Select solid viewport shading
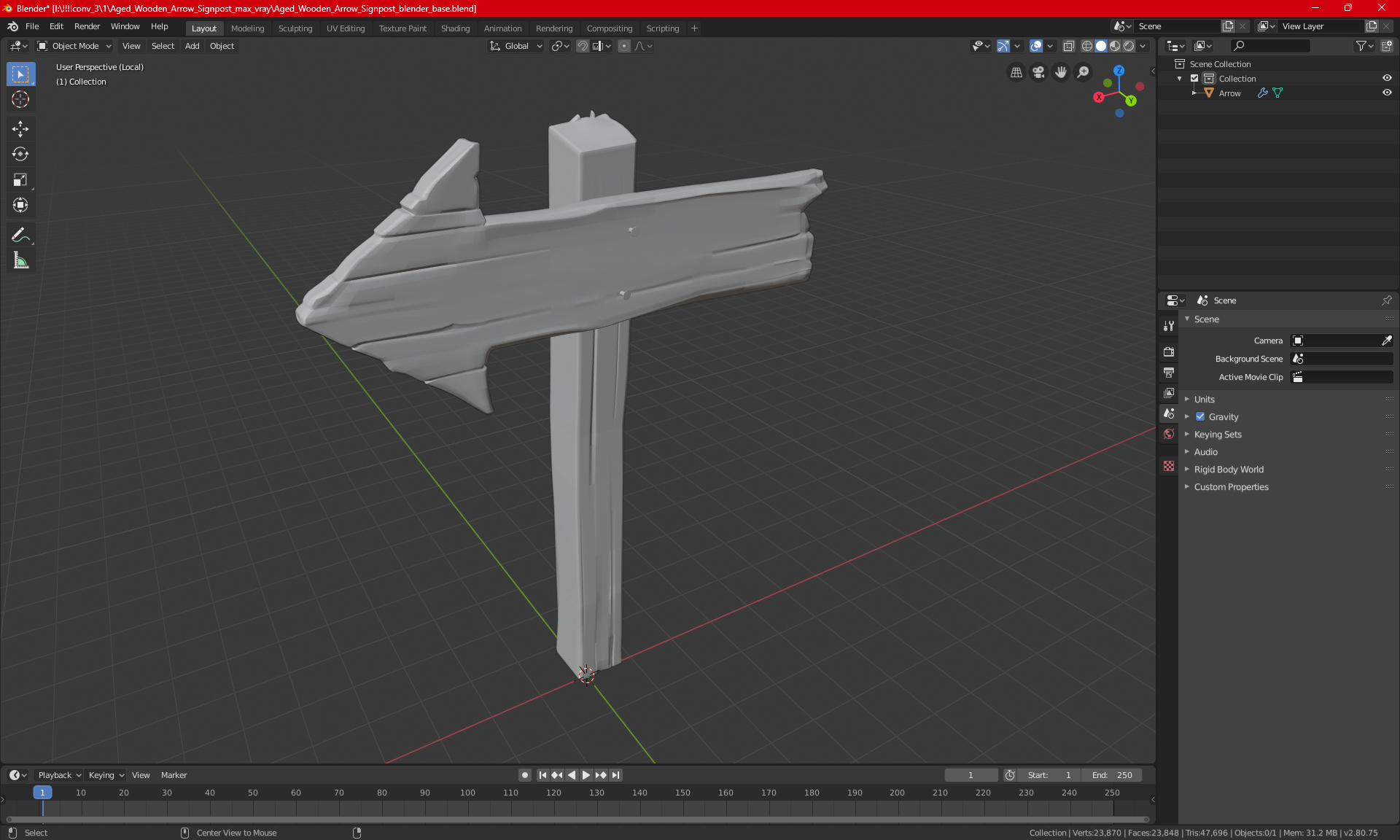This screenshot has height=840, width=1400. tap(1101, 46)
